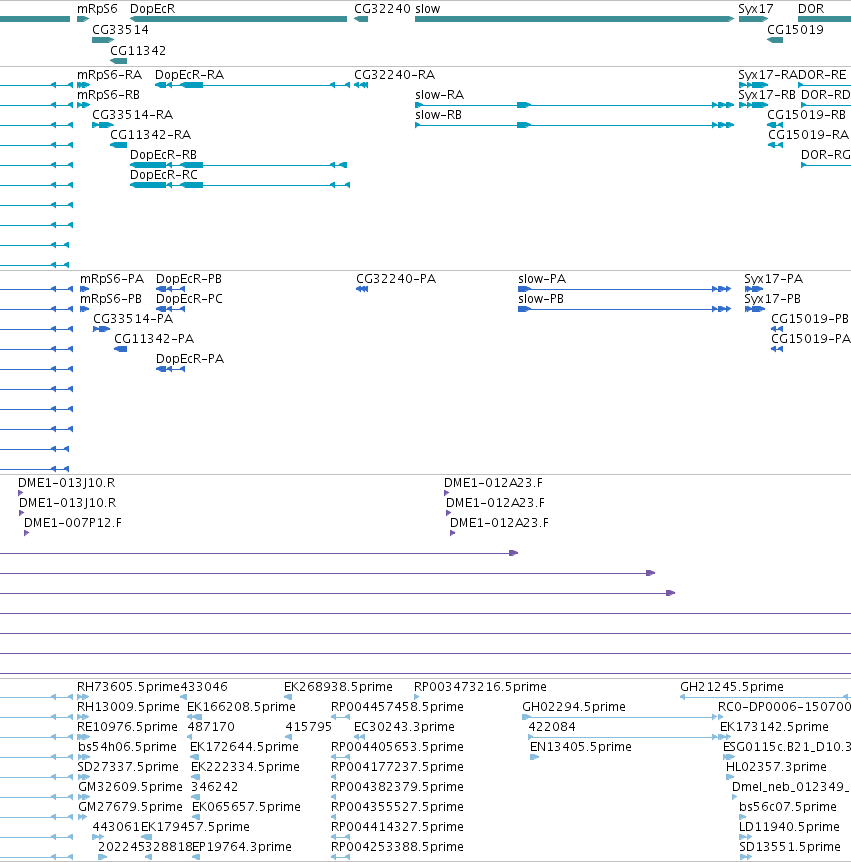851x862 pixels.
Task: Select the mRpS6-PB protein label
Action: tap(111, 299)
